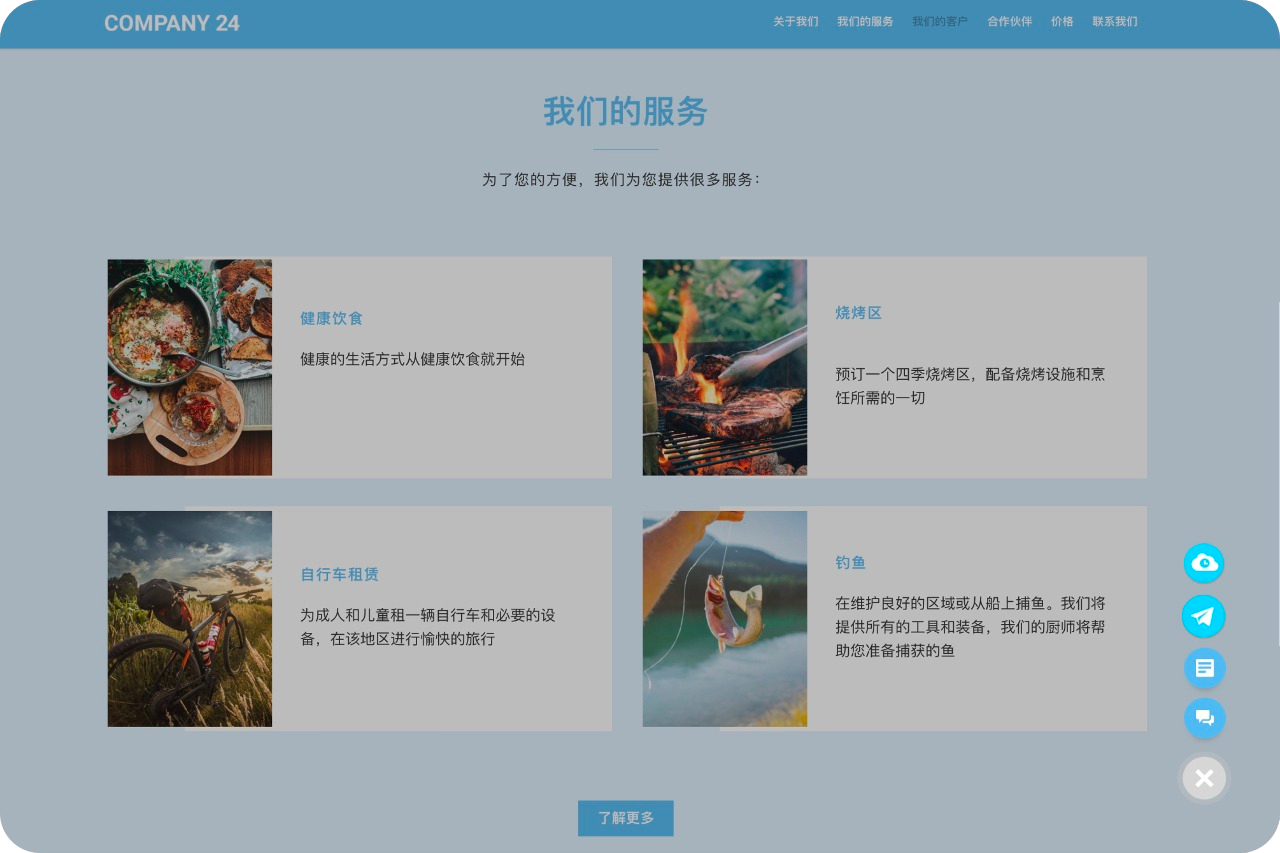Open the 烧烤区 service heading
This screenshot has height=853, width=1280.
pos(859,313)
